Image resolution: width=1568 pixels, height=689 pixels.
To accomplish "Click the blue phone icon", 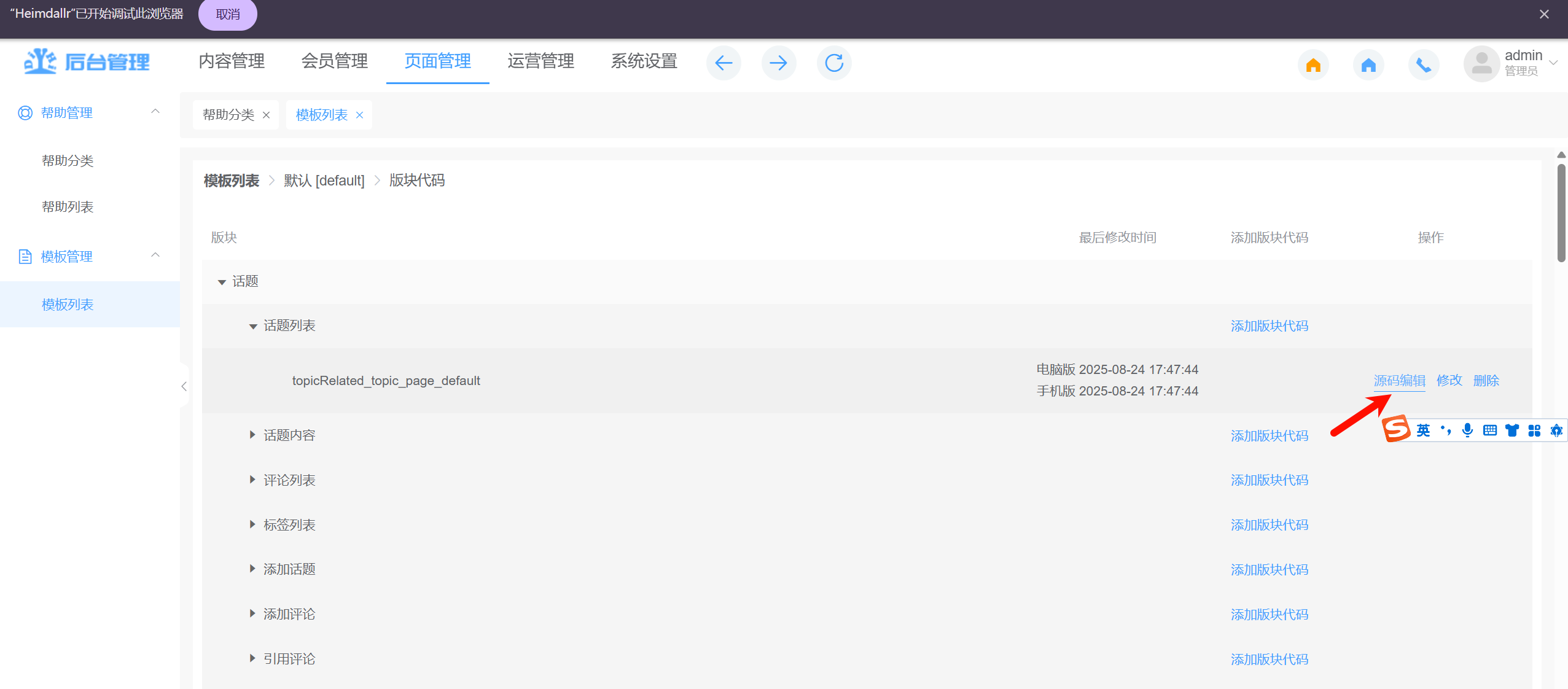I will 1423,64.
